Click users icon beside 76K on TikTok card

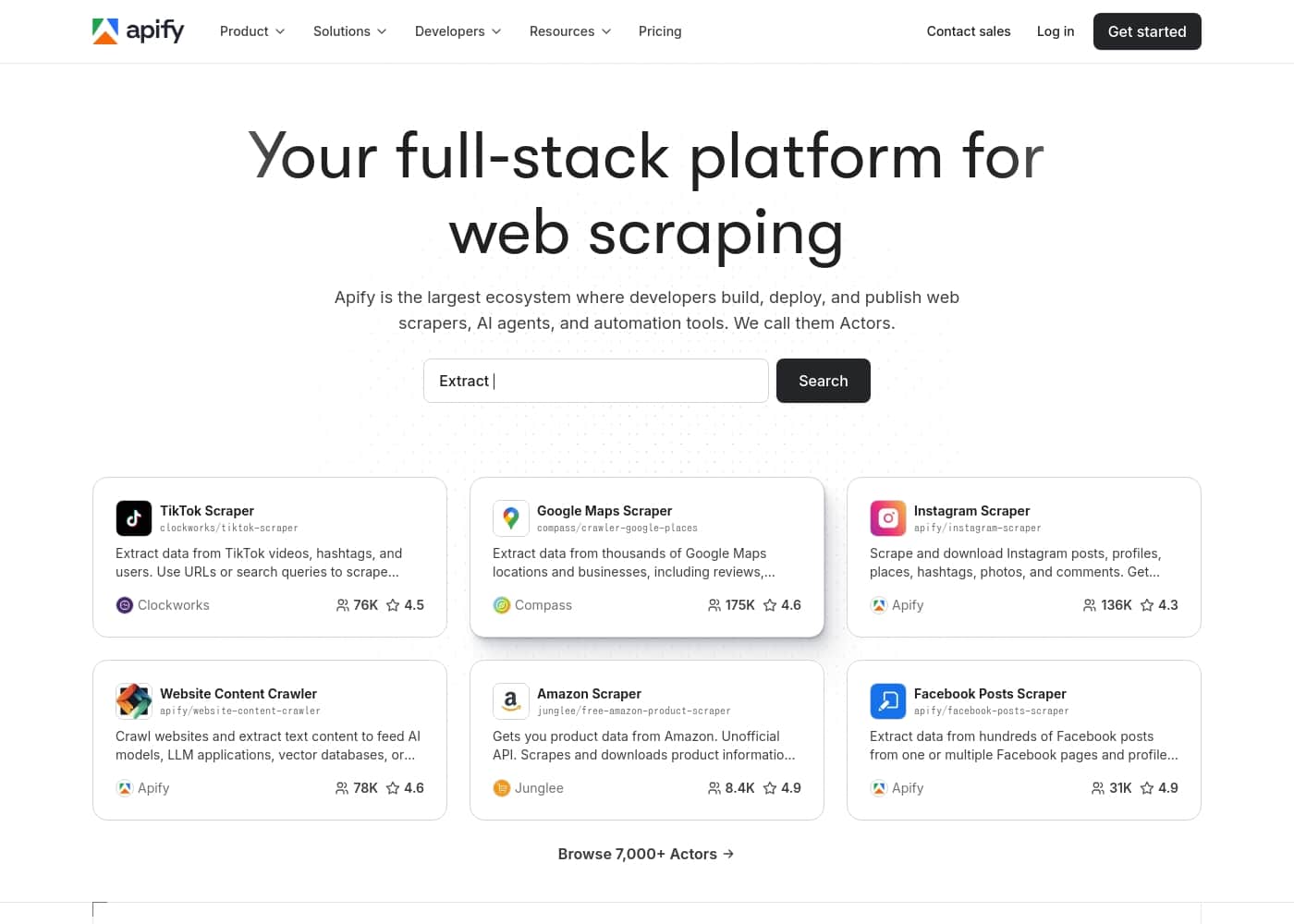(343, 605)
